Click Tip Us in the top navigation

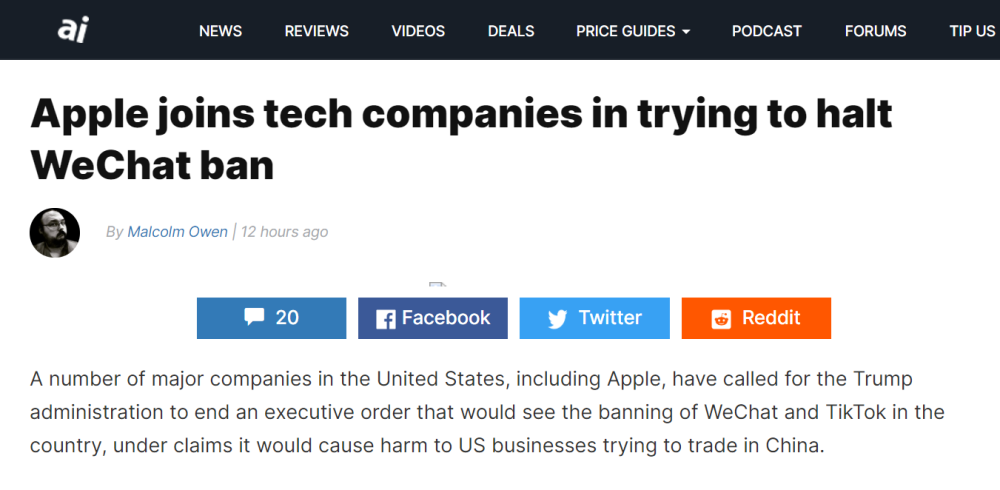click(x=972, y=31)
